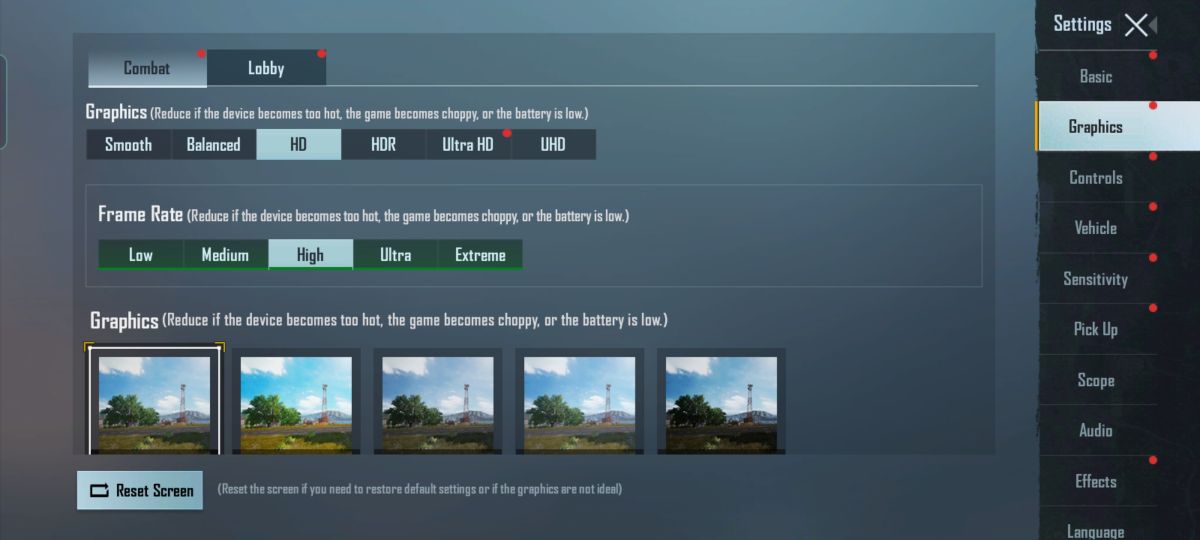Choose Medium frame rate
The height and width of the screenshot is (540, 1200).
(225, 255)
